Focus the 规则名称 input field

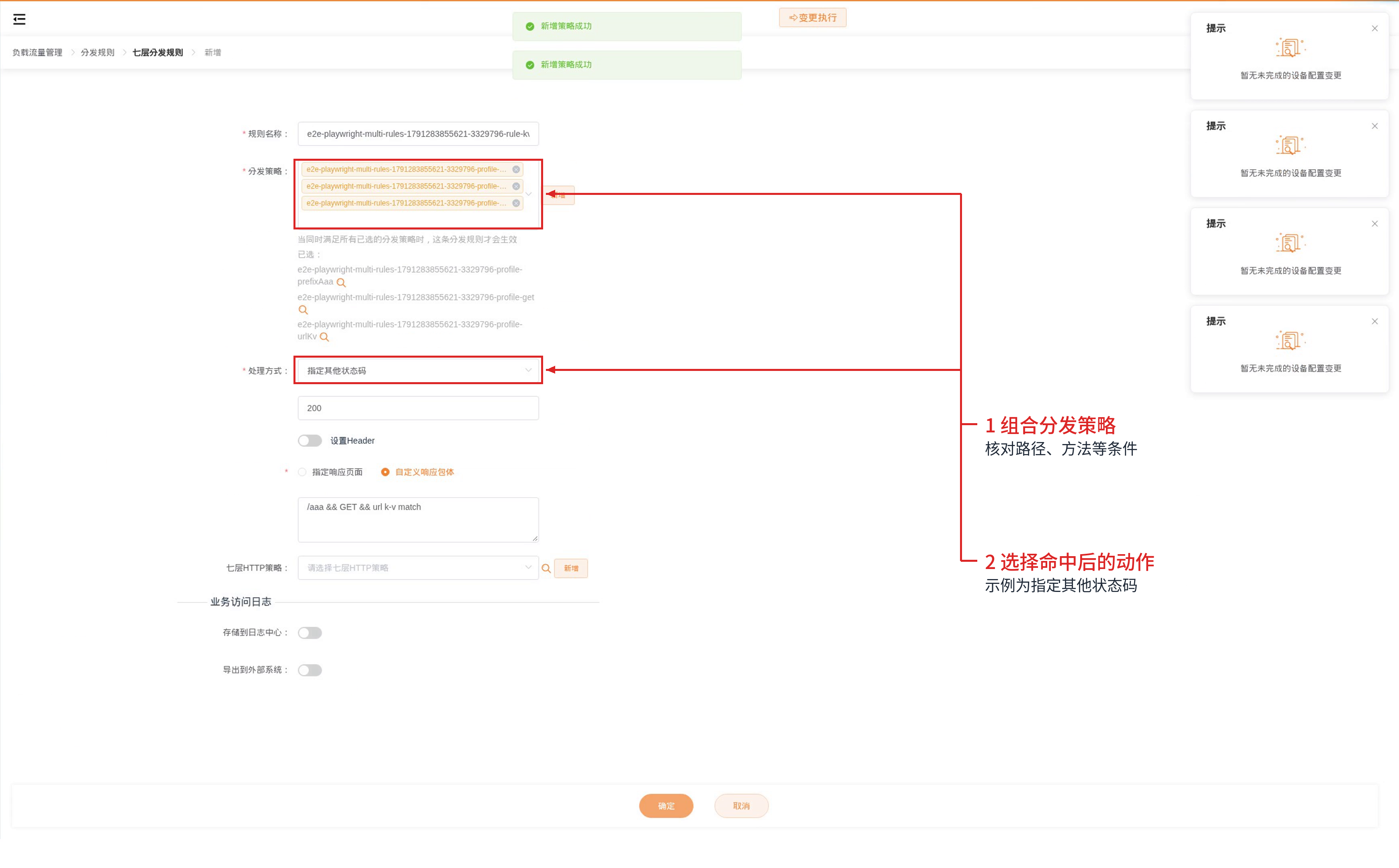(418, 134)
